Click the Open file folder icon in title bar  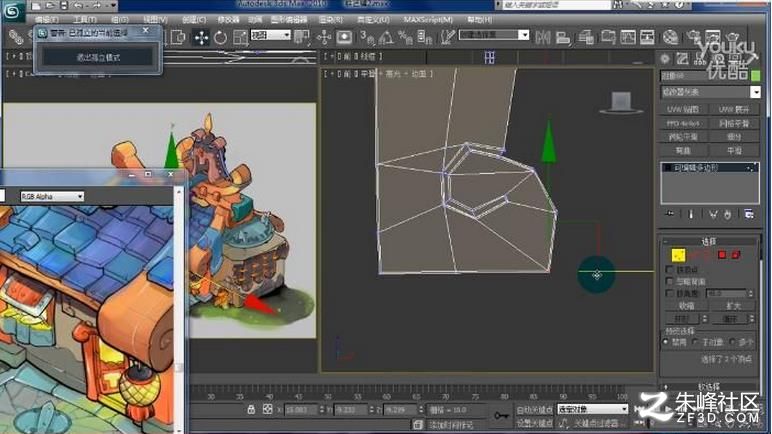(x=50, y=5)
